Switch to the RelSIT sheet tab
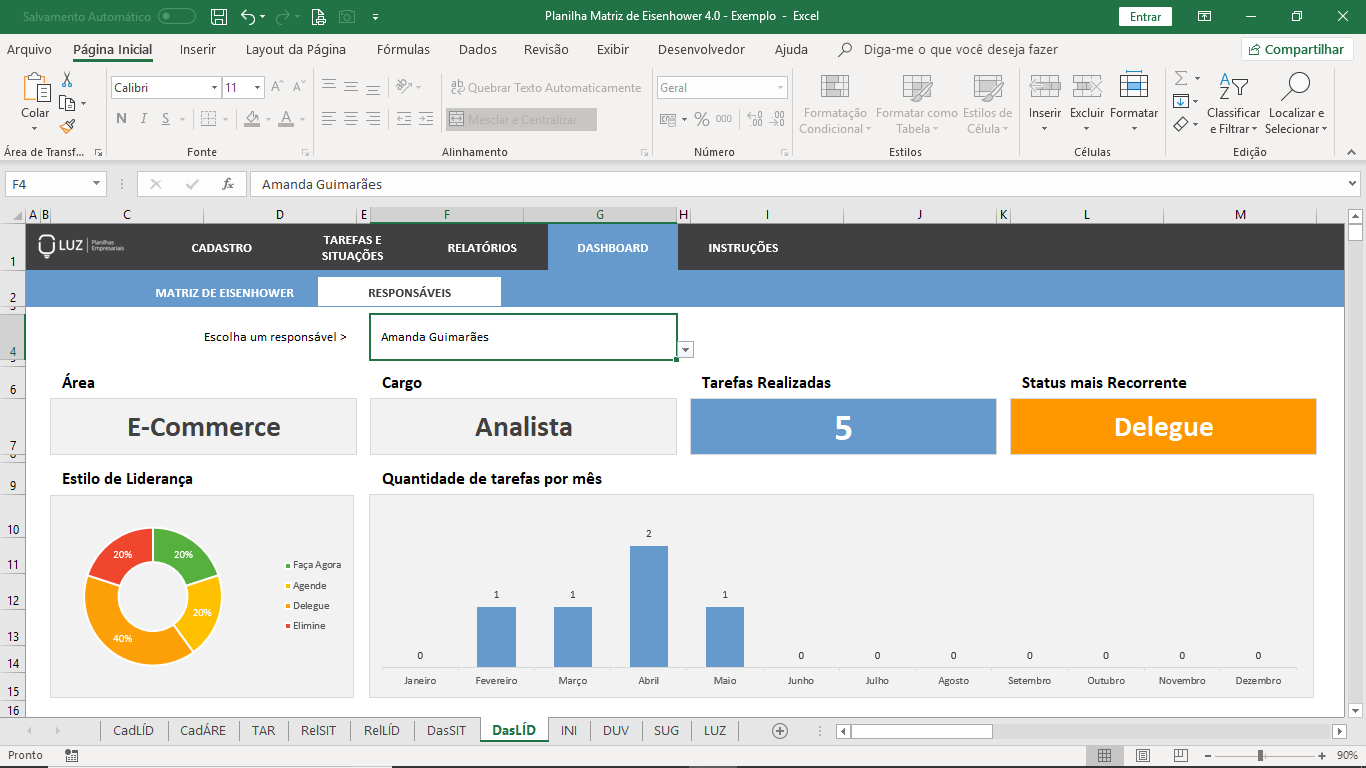Viewport: 1366px width, 768px height. [x=318, y=731]
